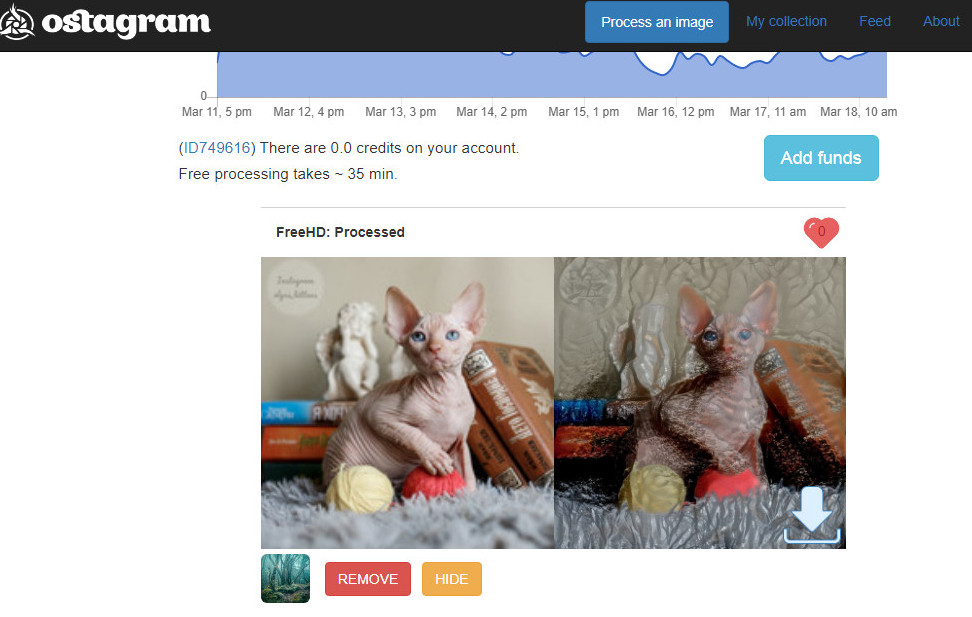Click the blue chart area near Mar 14
The height and width of the screenshot is (617, 972).
click(492, 75)
